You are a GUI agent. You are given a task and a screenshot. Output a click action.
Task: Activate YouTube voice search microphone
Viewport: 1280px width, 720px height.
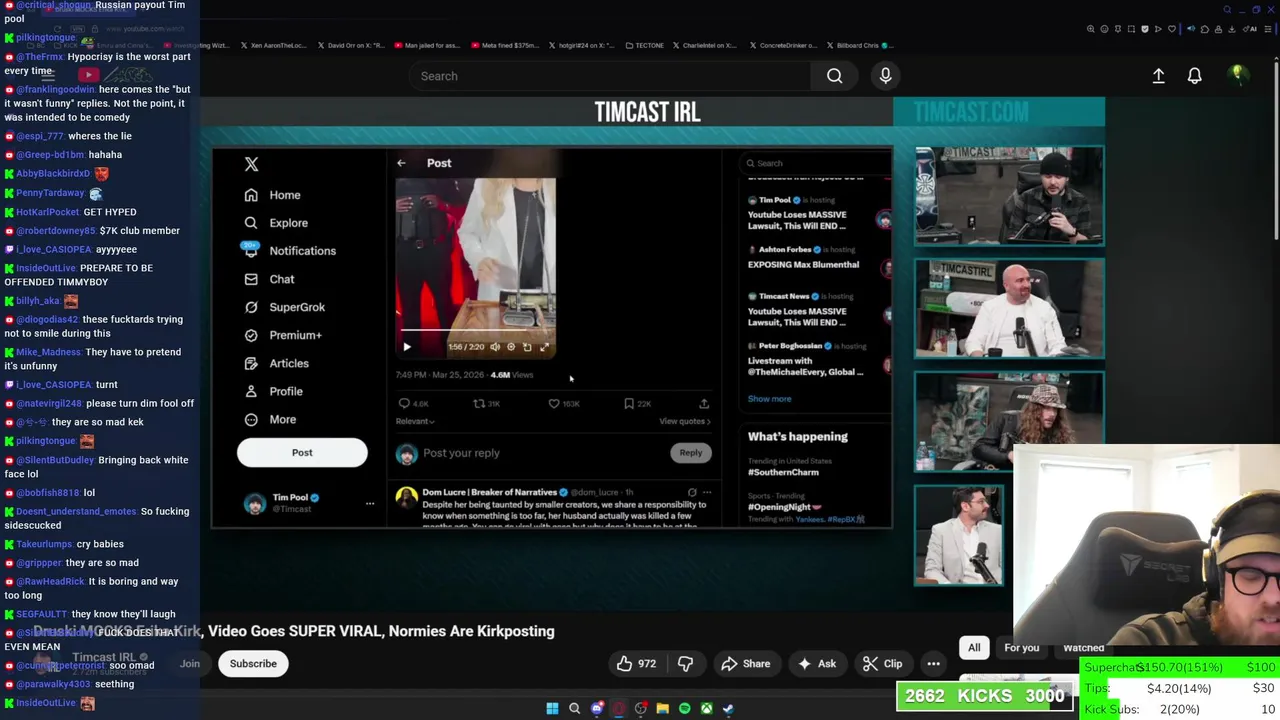coord(885,76)
